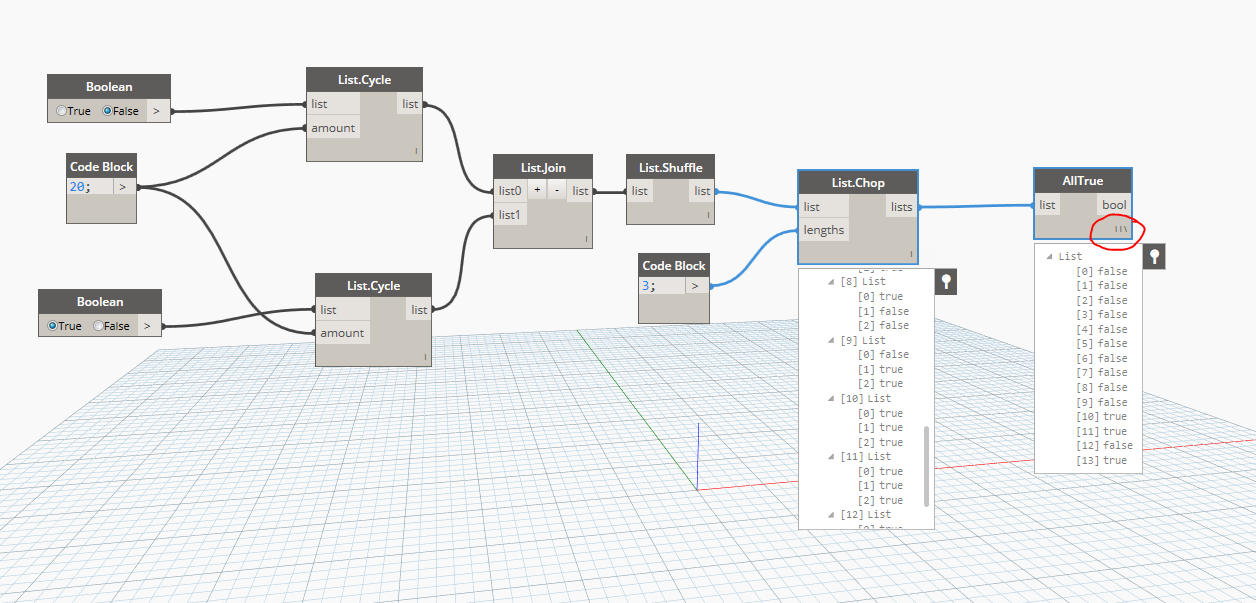
Task: Click the list output port on List.Join
Action: click(x=580, y=190)
